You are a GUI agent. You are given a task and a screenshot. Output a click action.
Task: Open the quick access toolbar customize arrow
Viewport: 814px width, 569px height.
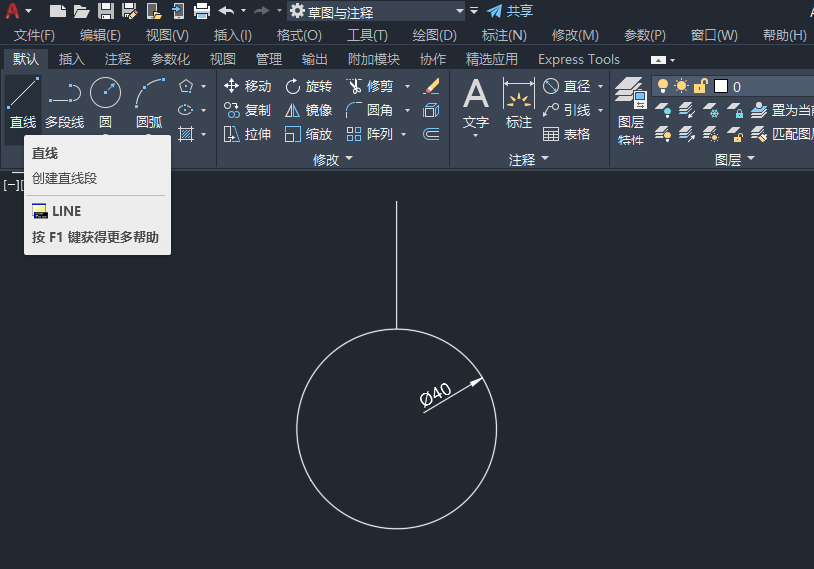(473, 11)
